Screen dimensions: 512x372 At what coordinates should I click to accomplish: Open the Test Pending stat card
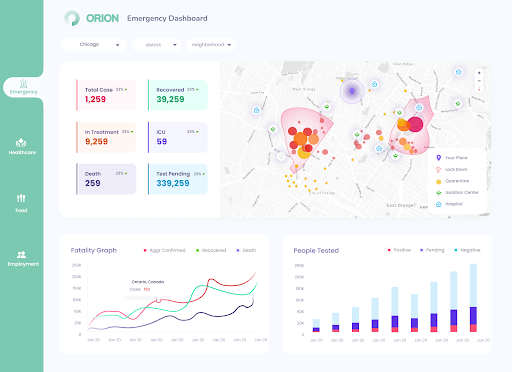click(x=178, y=179)
